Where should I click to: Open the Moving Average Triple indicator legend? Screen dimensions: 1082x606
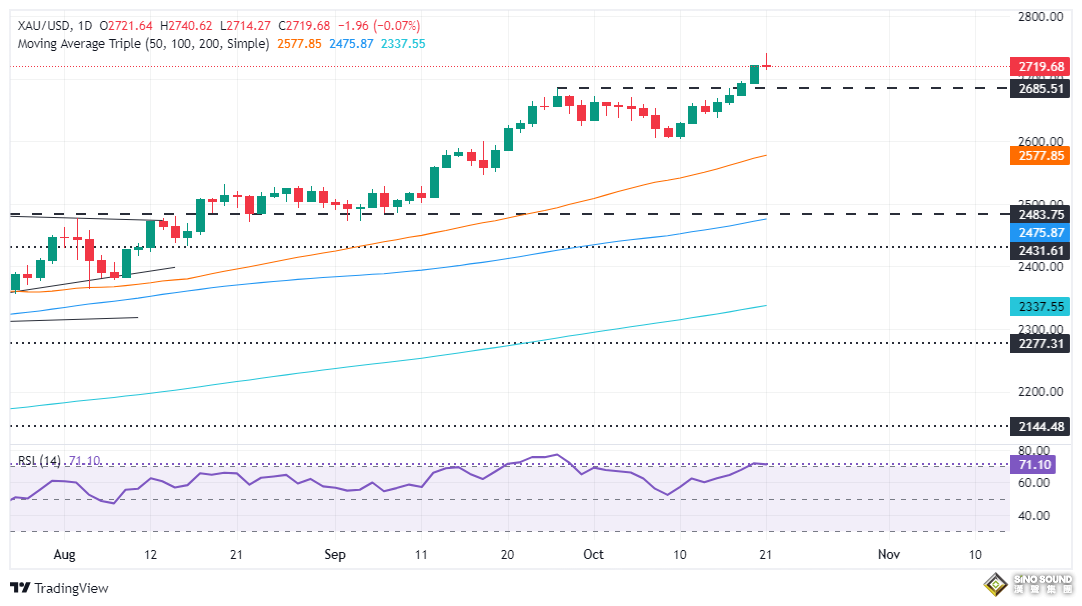[x=140, y=44]
